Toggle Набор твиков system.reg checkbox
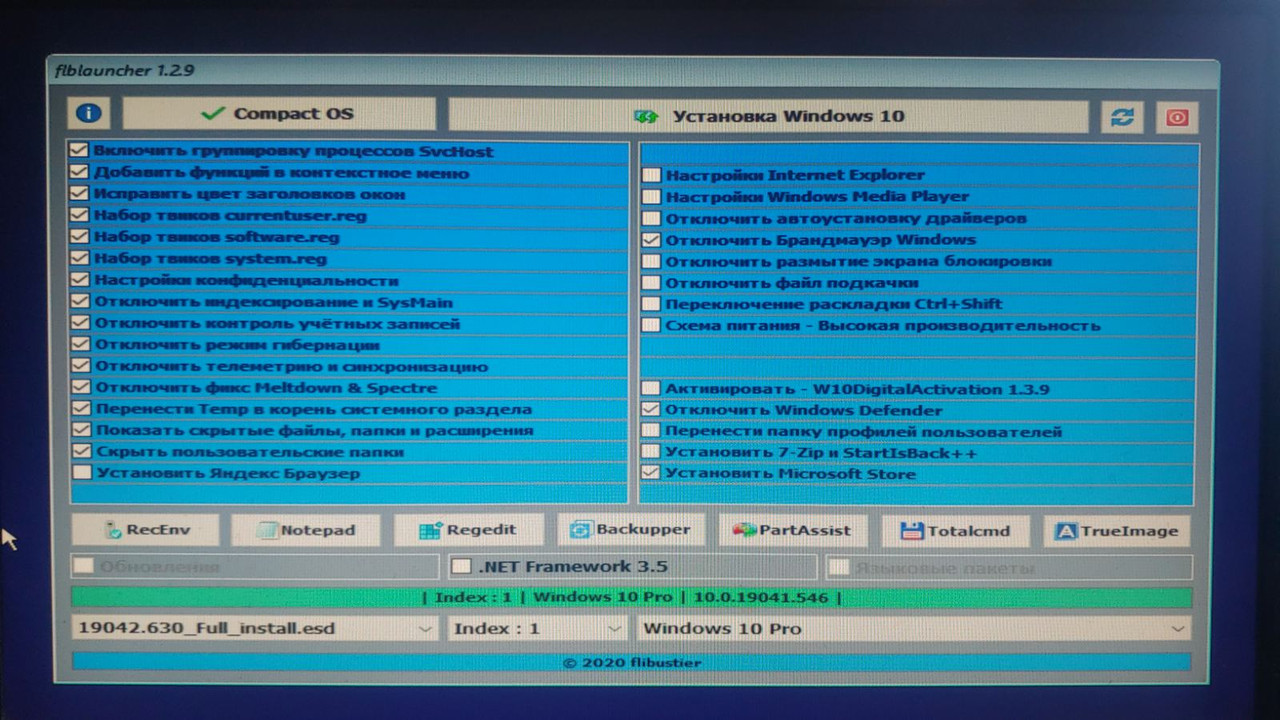 coord(79,259)
